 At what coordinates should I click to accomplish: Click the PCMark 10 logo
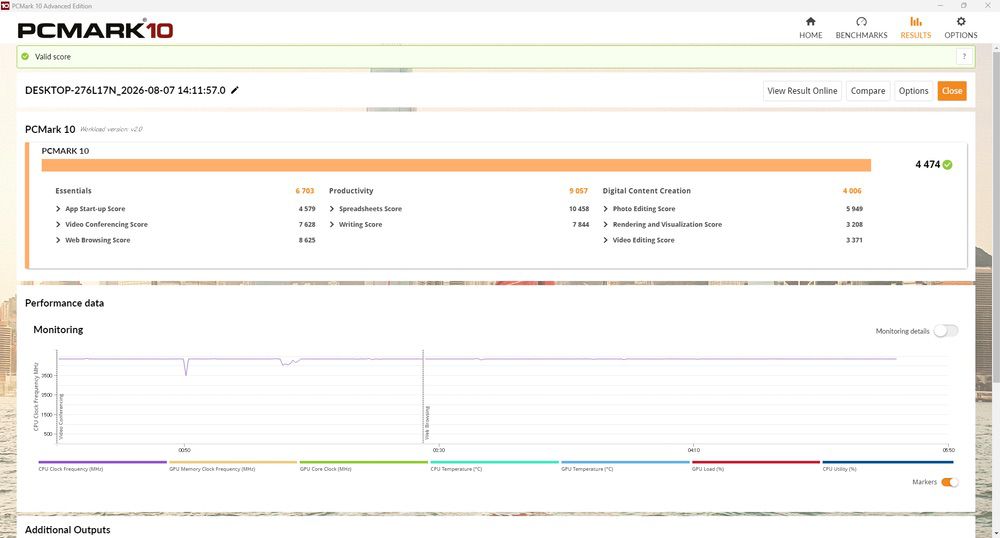pyautogui.click(x=95, y=30)
